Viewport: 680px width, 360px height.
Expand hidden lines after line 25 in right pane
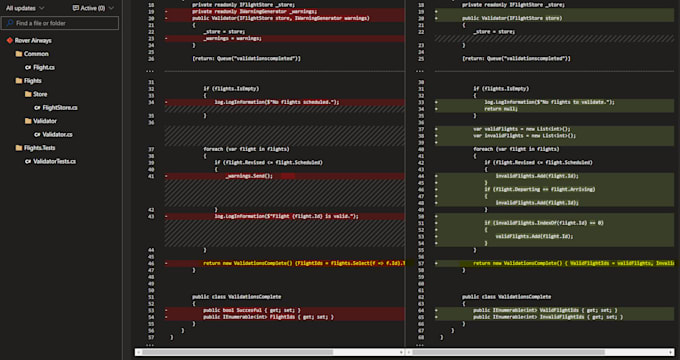point(420,71)
